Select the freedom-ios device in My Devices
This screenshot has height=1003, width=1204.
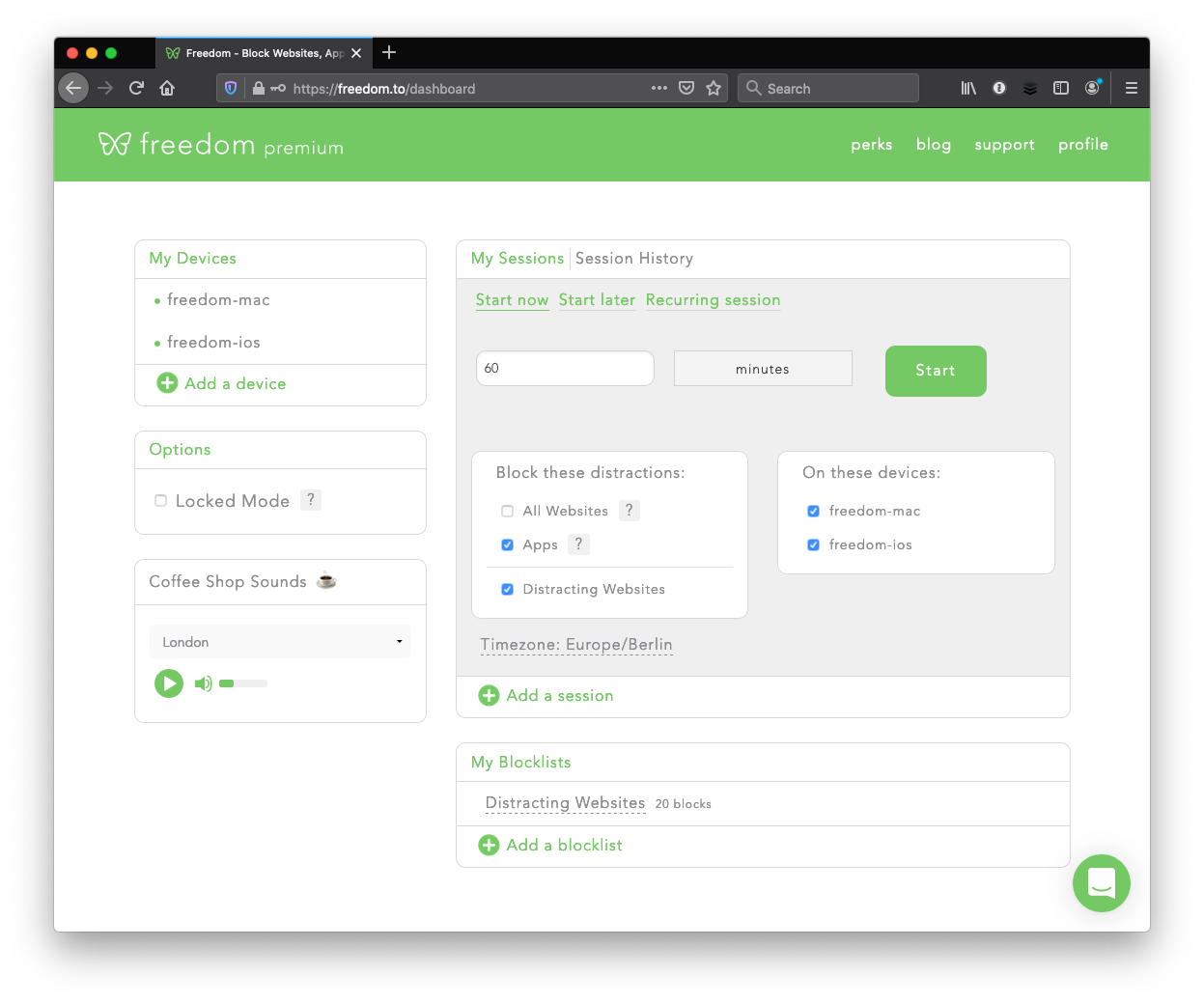point(213,343)
